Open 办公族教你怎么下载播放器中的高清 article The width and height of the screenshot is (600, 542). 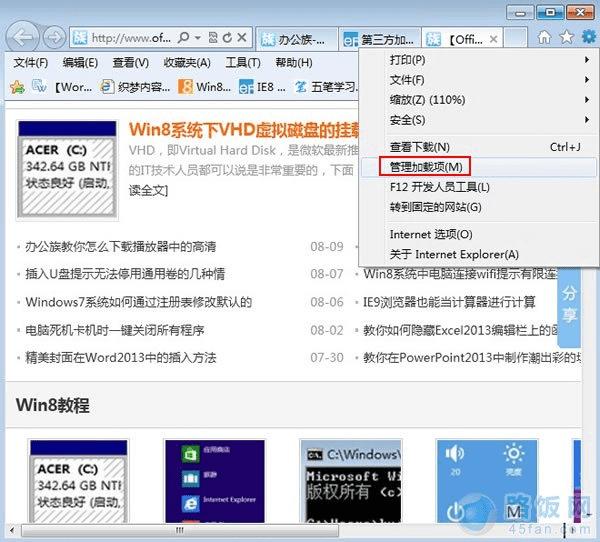click(x=121, y=247)
